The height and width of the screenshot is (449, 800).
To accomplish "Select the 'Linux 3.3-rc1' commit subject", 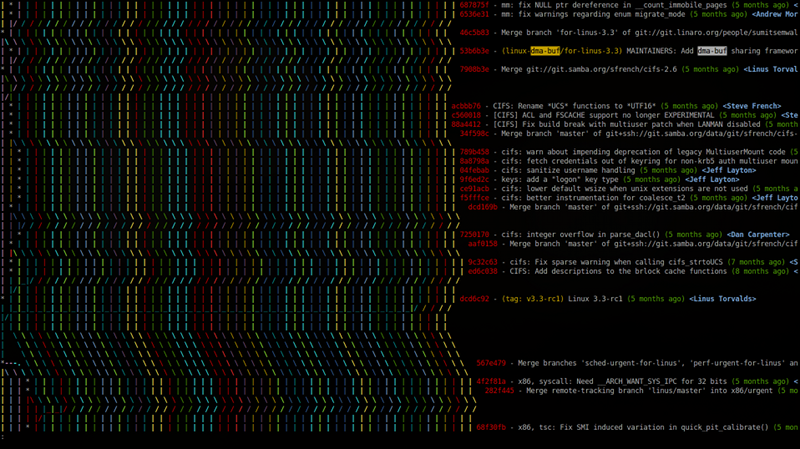I will click(595, 299).
